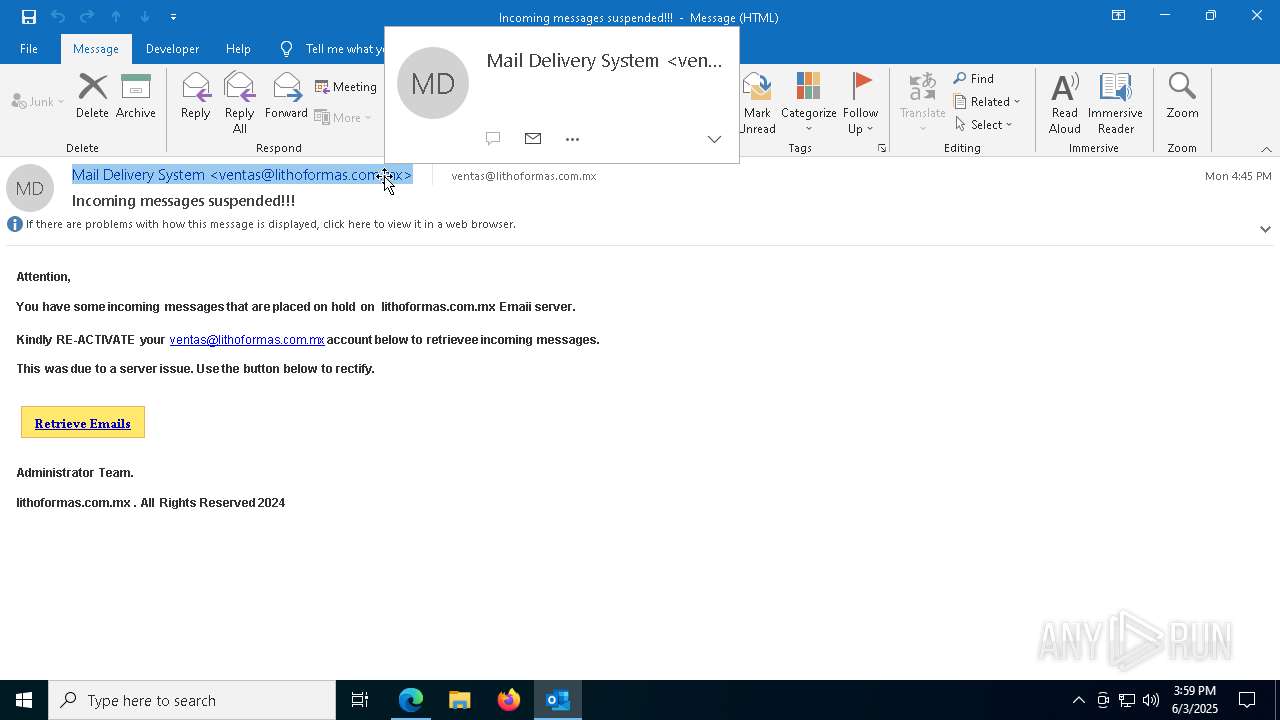Expand the message header chevron
This screenshot has width=1280, height=720.
(1265, 229)
